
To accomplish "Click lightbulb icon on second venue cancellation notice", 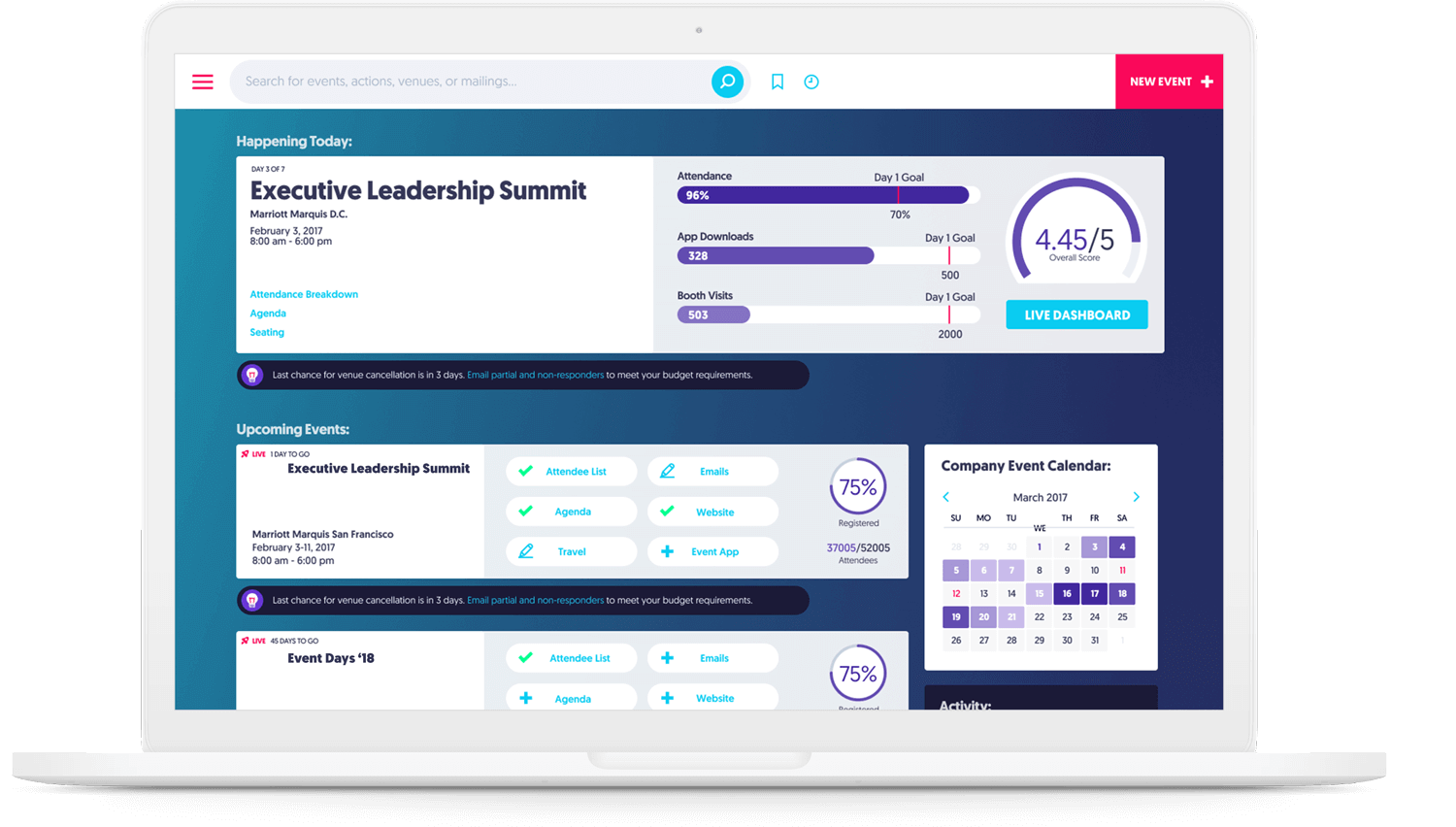I will click(x=252, y=600).
